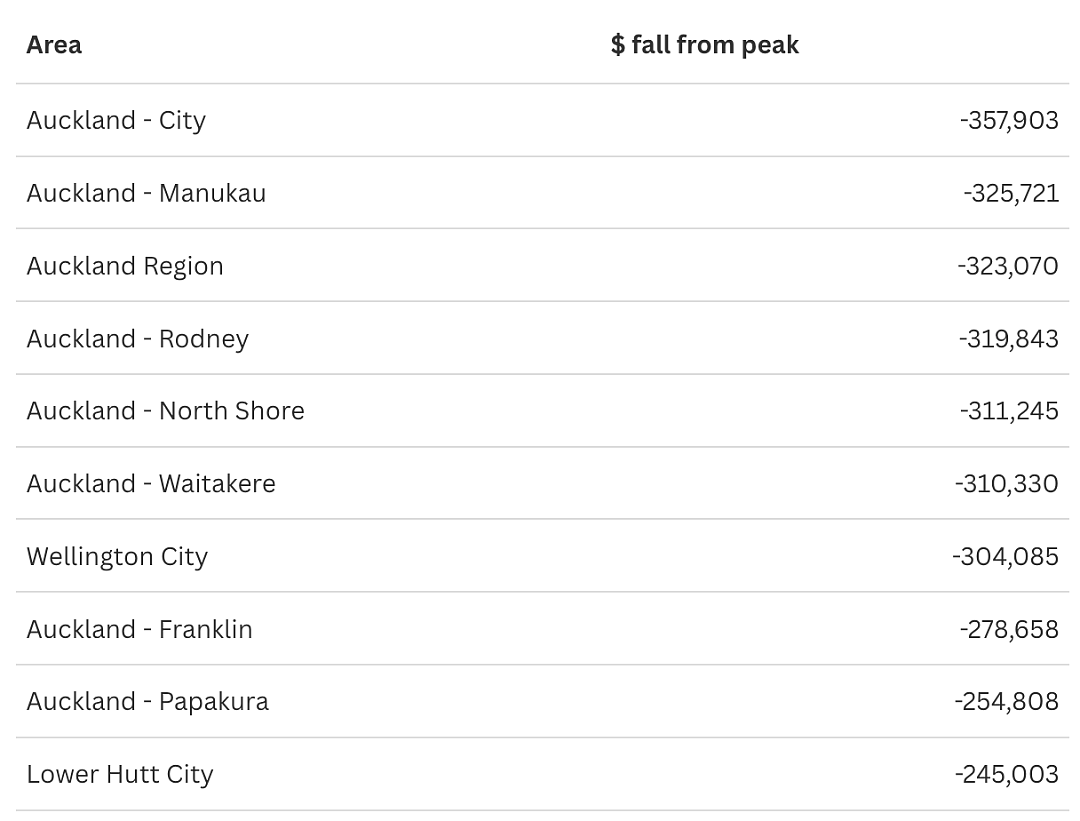The height and width of the screenshot is (821, 1080).
Task: Click the -278,658 value
Action: pyautogui.click(x=1009, y=630)
